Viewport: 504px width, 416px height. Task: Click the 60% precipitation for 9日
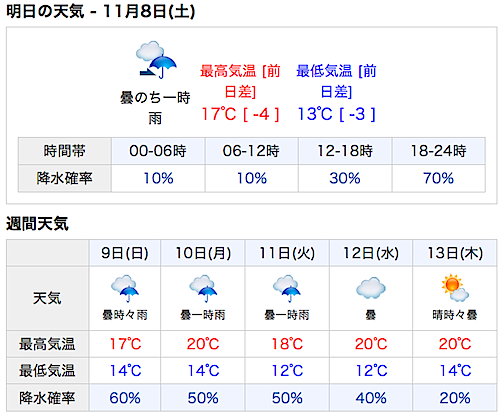pyautogui.click(x=125, y=398)
